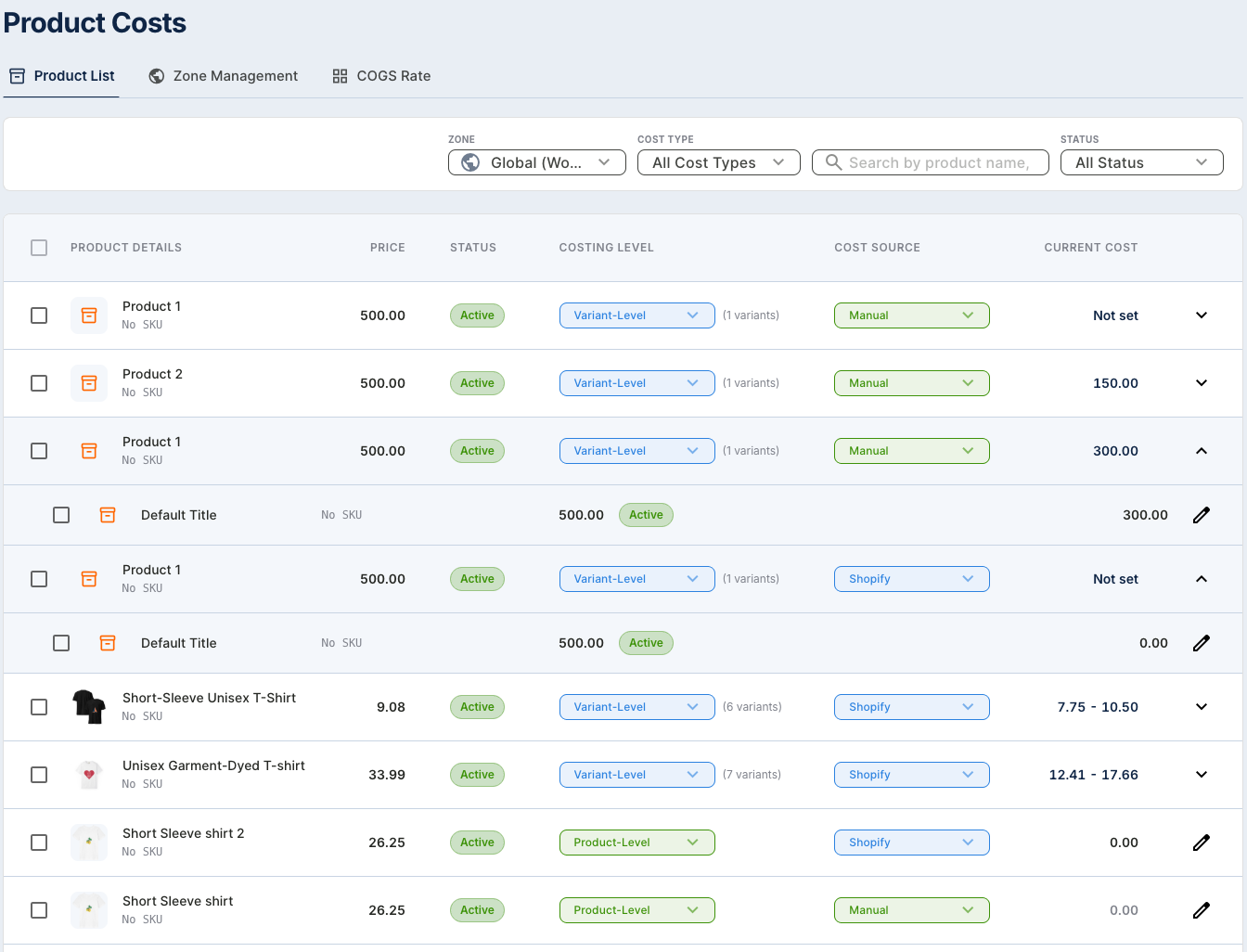Screen dimensions: 1247x952
Task: Click the archive box icon beside Product List
Action: click(17, 76)
